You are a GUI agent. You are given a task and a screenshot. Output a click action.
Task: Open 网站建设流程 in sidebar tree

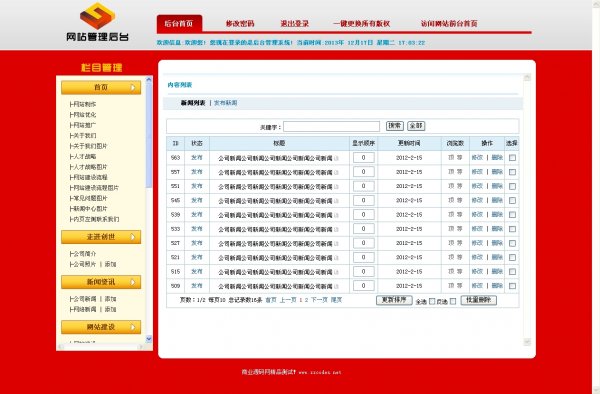90,177
